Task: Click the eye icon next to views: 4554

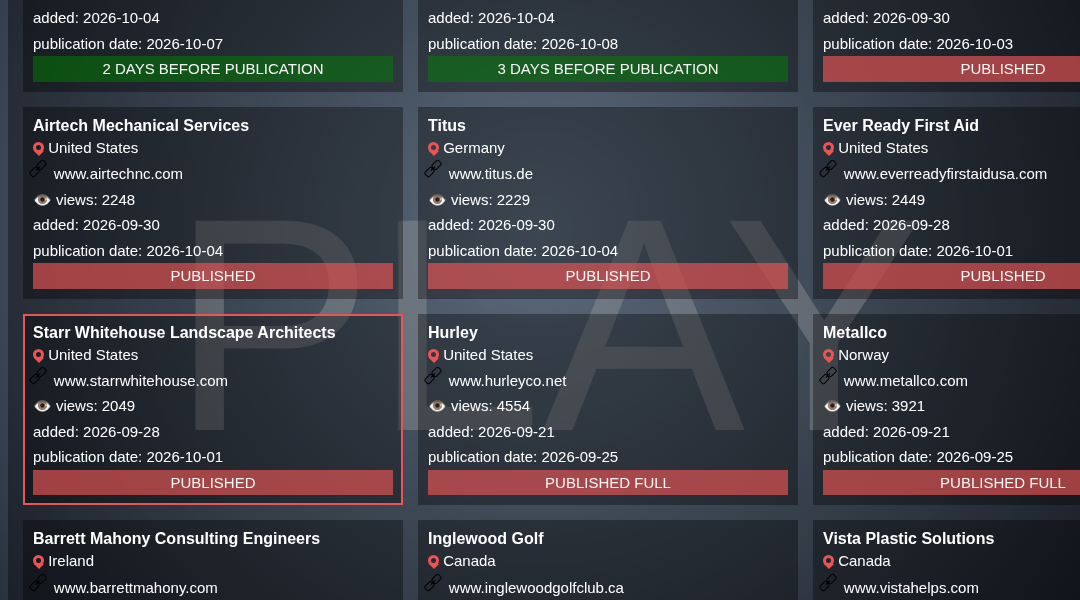Action: click(x=437, y=406)
